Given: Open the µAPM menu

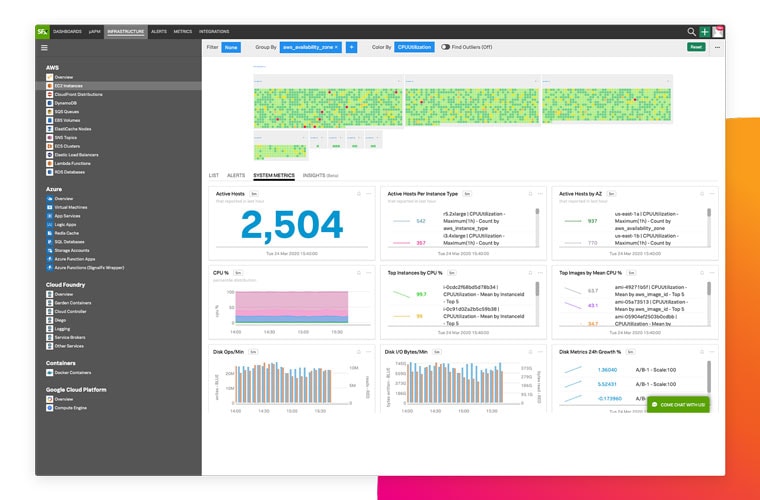Looking at the screenshot, I should 95,32.
